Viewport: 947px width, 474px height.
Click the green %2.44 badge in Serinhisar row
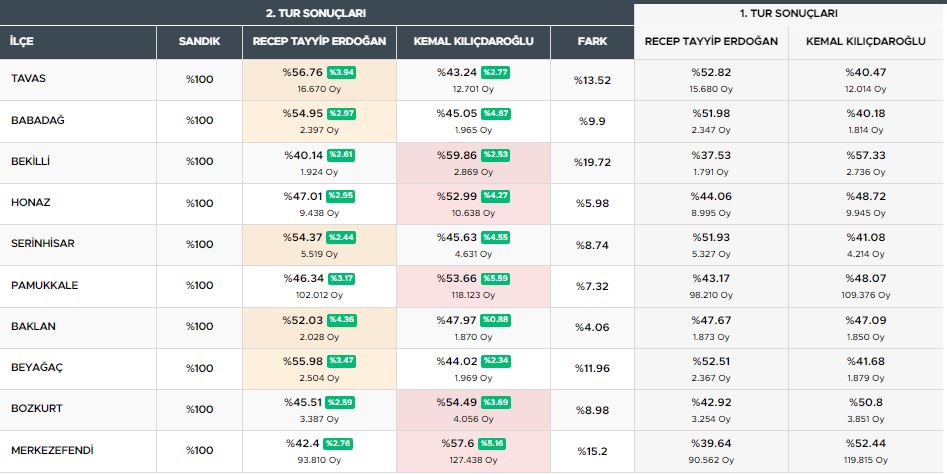point(341,237)
